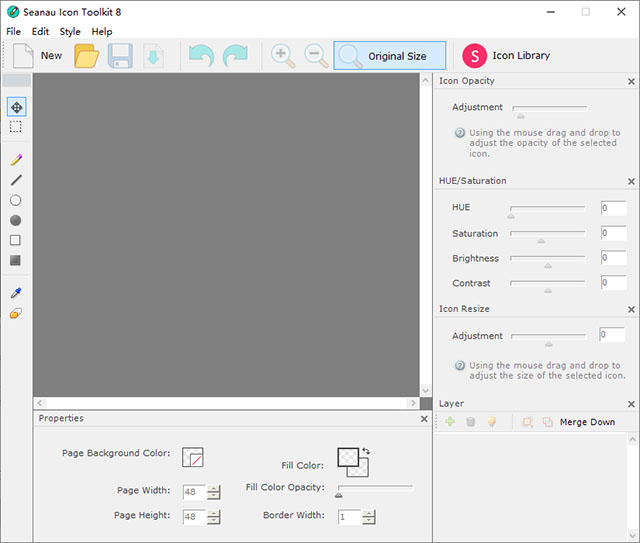Click the Brightness value field
640x543 pixels.
pyautogui.click(x=613, y=258)
